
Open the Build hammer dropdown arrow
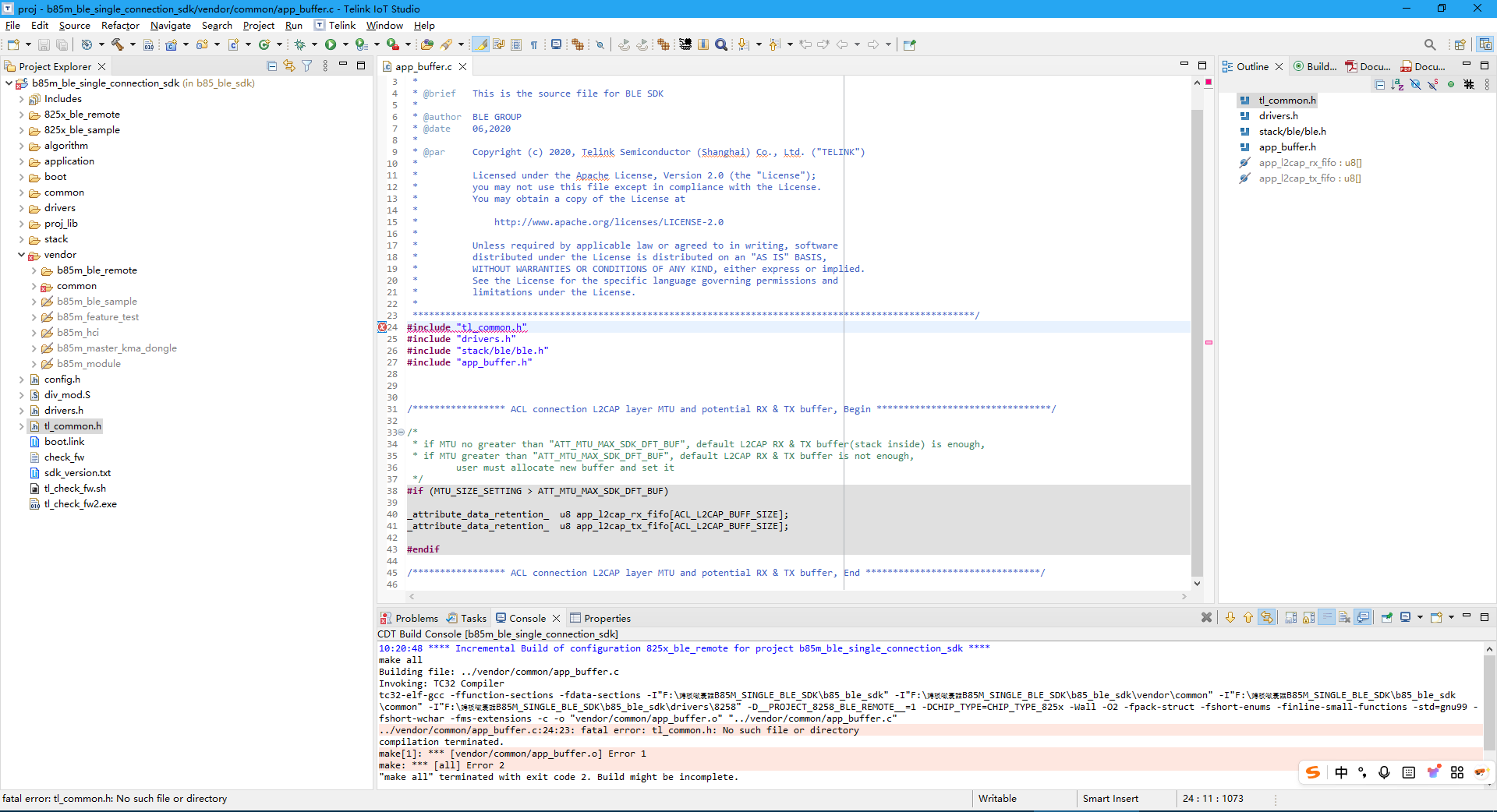(x=132, y=44)
